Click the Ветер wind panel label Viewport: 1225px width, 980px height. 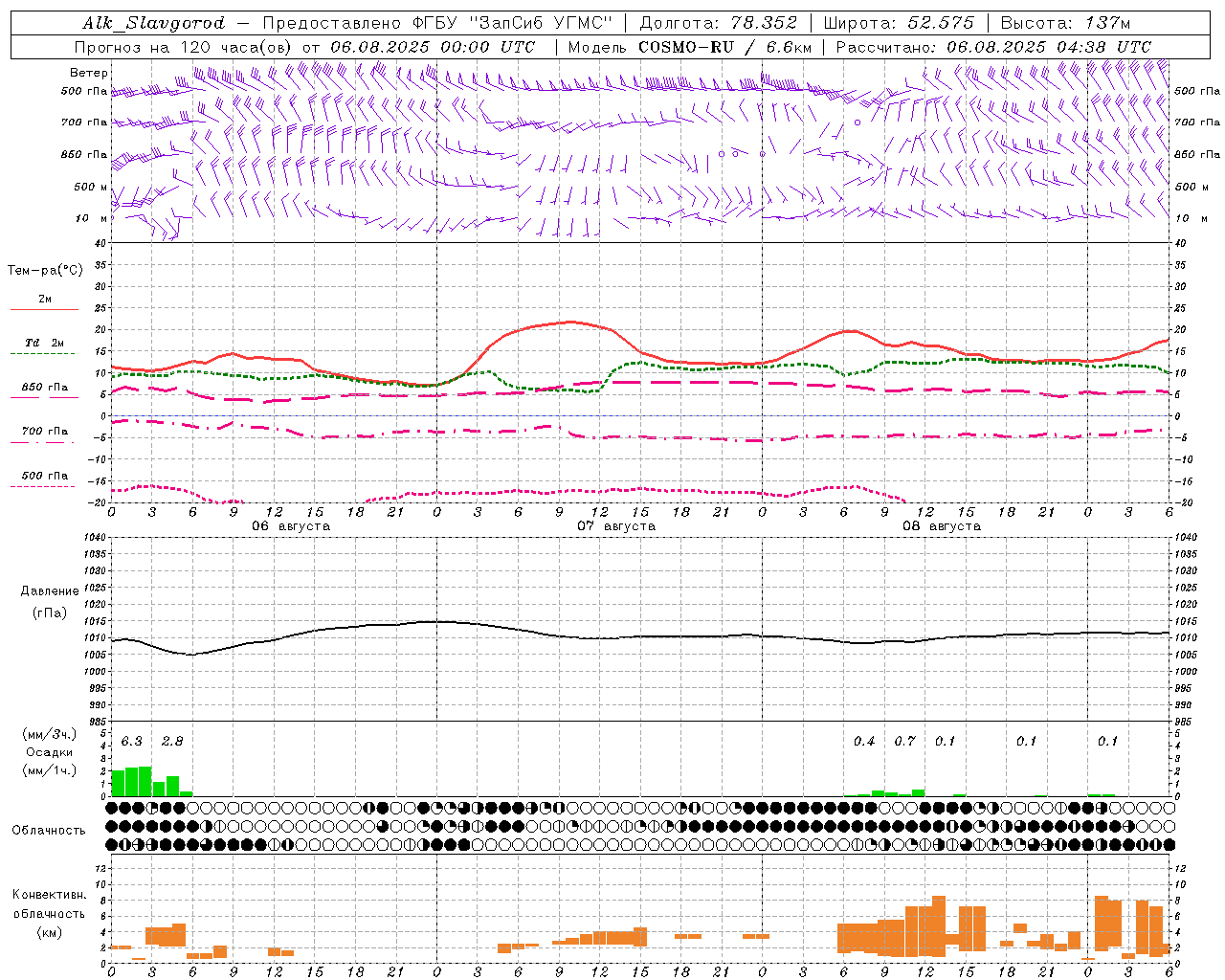89,73
